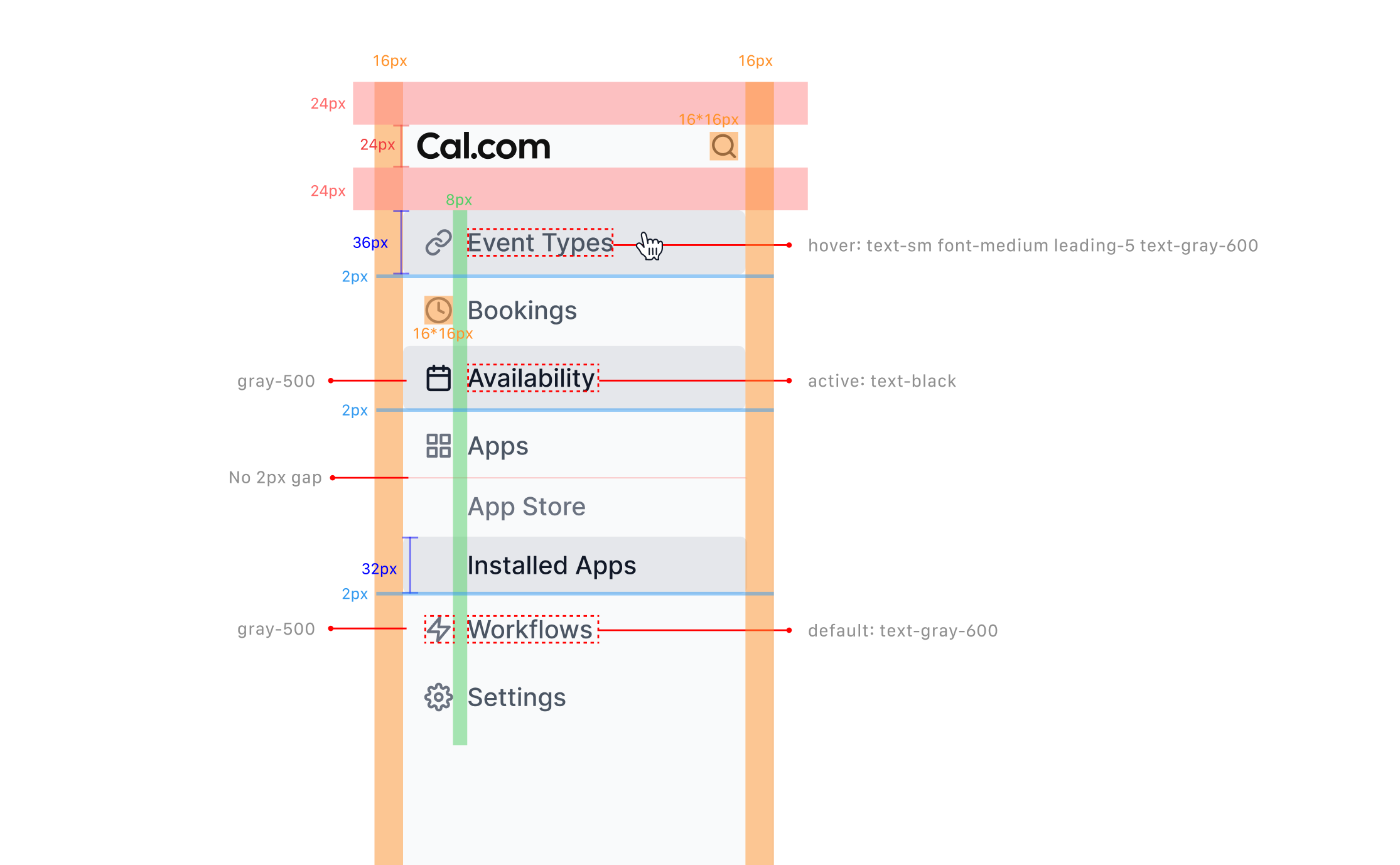Select the lightning bolt icon beside Workflows
The height and width of the screenshot is (865, 1400).
(x=438, y=630)
